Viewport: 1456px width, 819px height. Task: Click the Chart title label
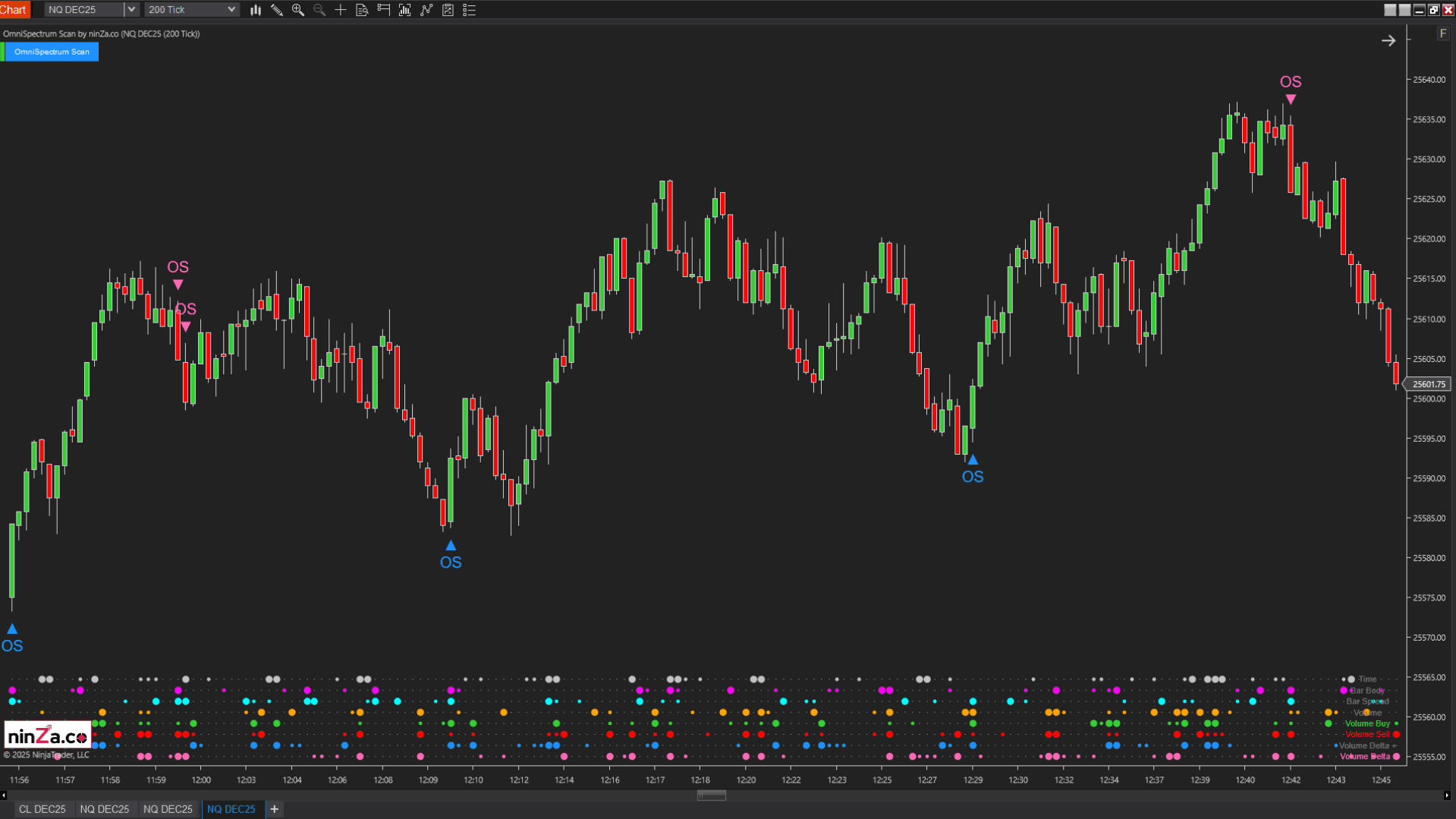(14, 10)
